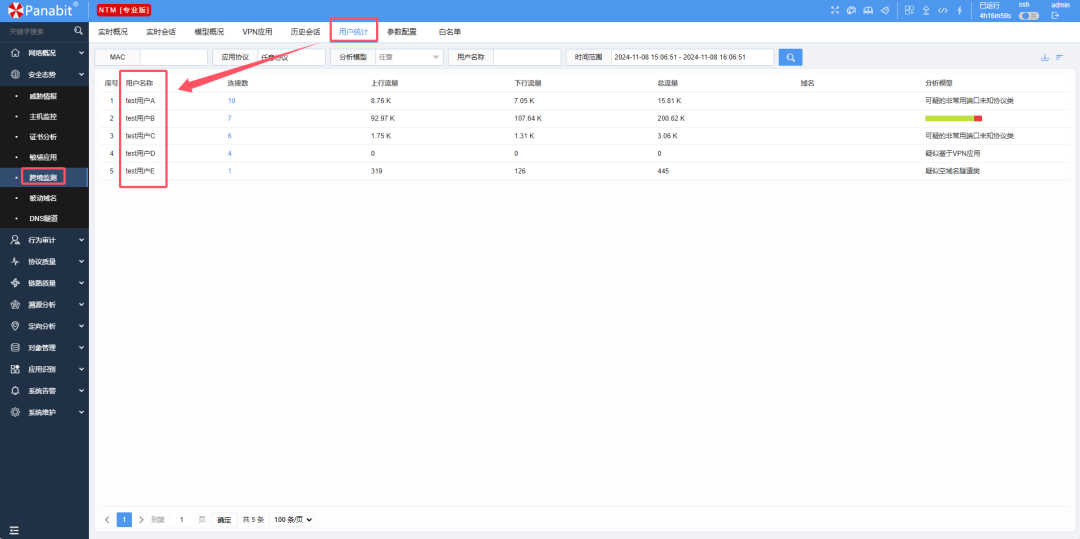
Task: Click the blue search button
Action: (x=790, y=57)
